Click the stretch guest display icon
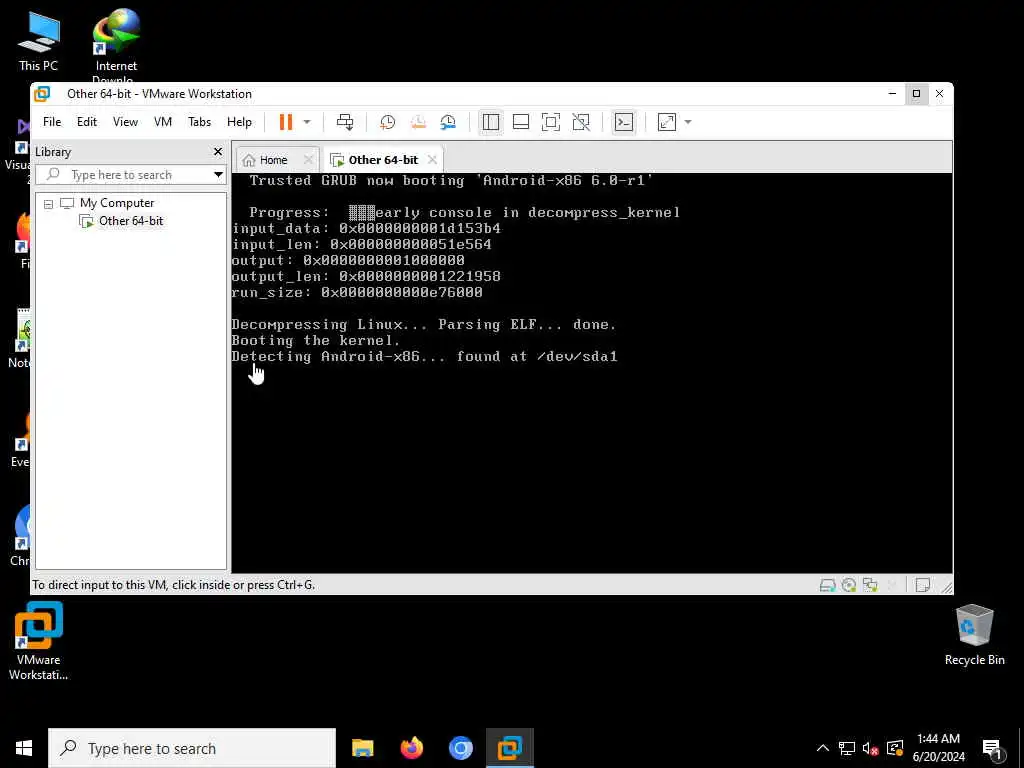Image resolution: width=1024 pixels, height=768 pixels. coord(667,122)
